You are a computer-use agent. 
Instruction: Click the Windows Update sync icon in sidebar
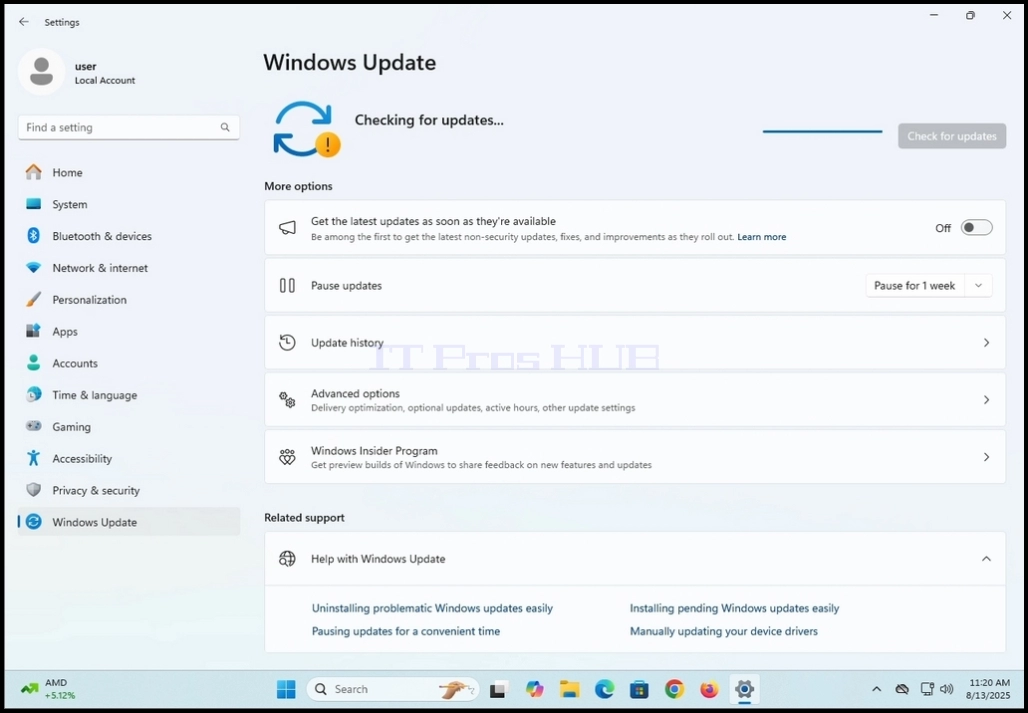33,522
